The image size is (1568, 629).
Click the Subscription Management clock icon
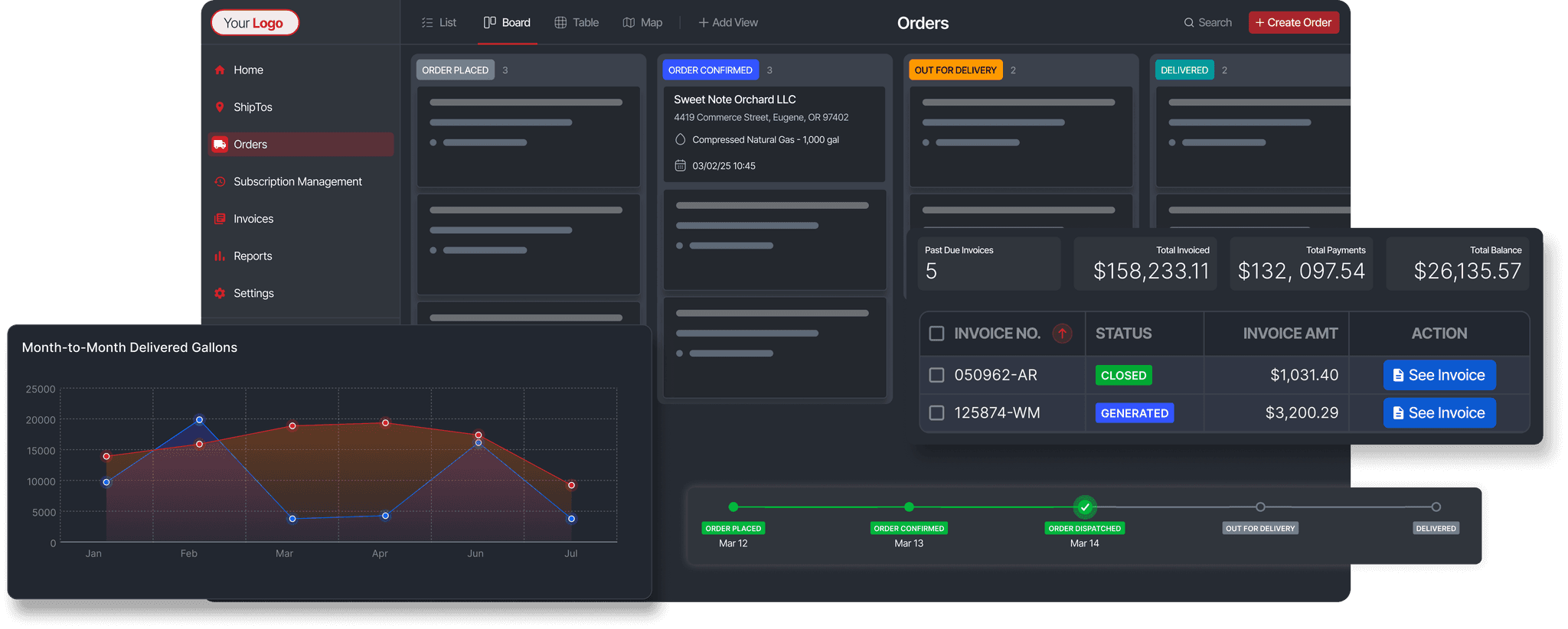click(x=220, y=181)
